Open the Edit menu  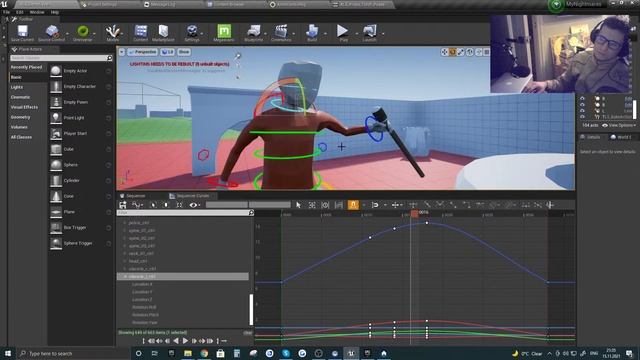click(x=20, y=12)
